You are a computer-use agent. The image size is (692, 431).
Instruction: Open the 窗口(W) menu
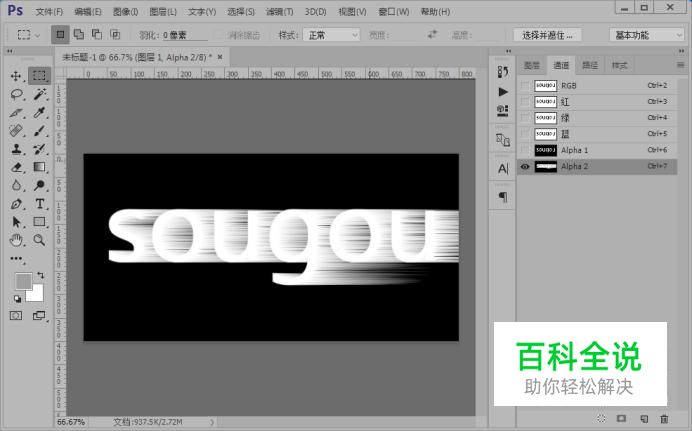click(394, 12)
